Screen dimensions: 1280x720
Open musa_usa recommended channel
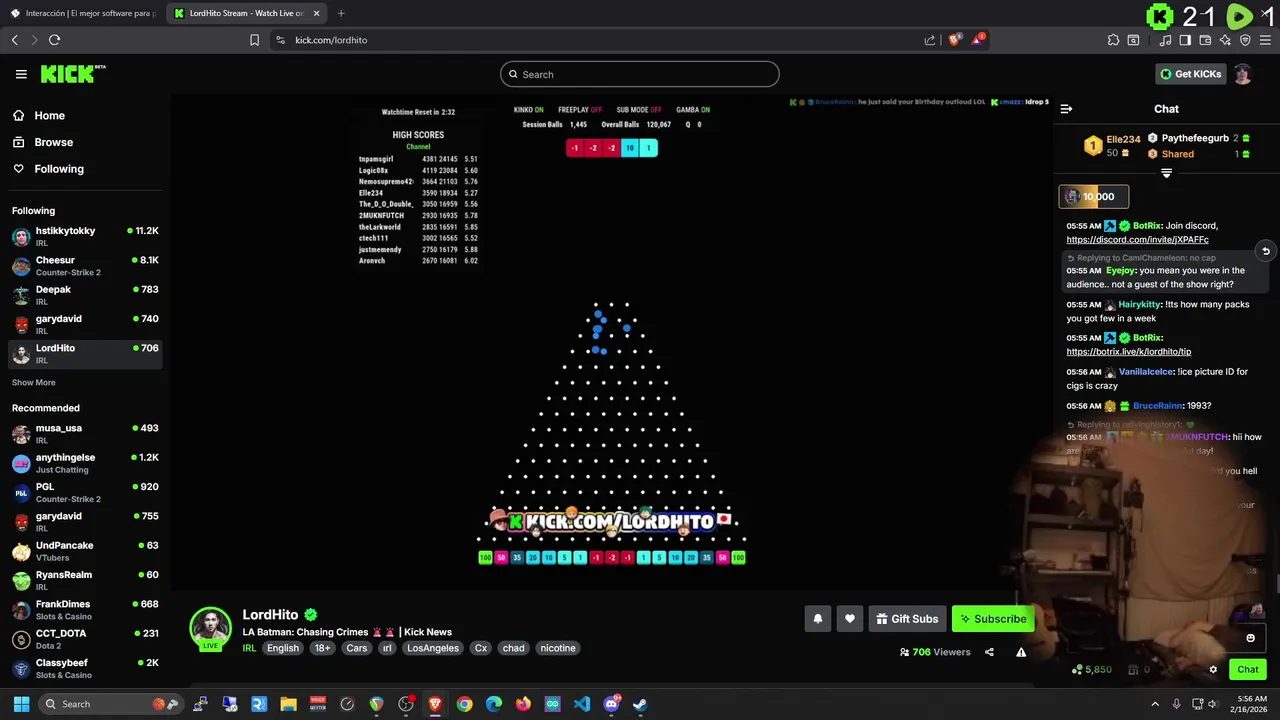pyautogui.click(x=85, y=433)
